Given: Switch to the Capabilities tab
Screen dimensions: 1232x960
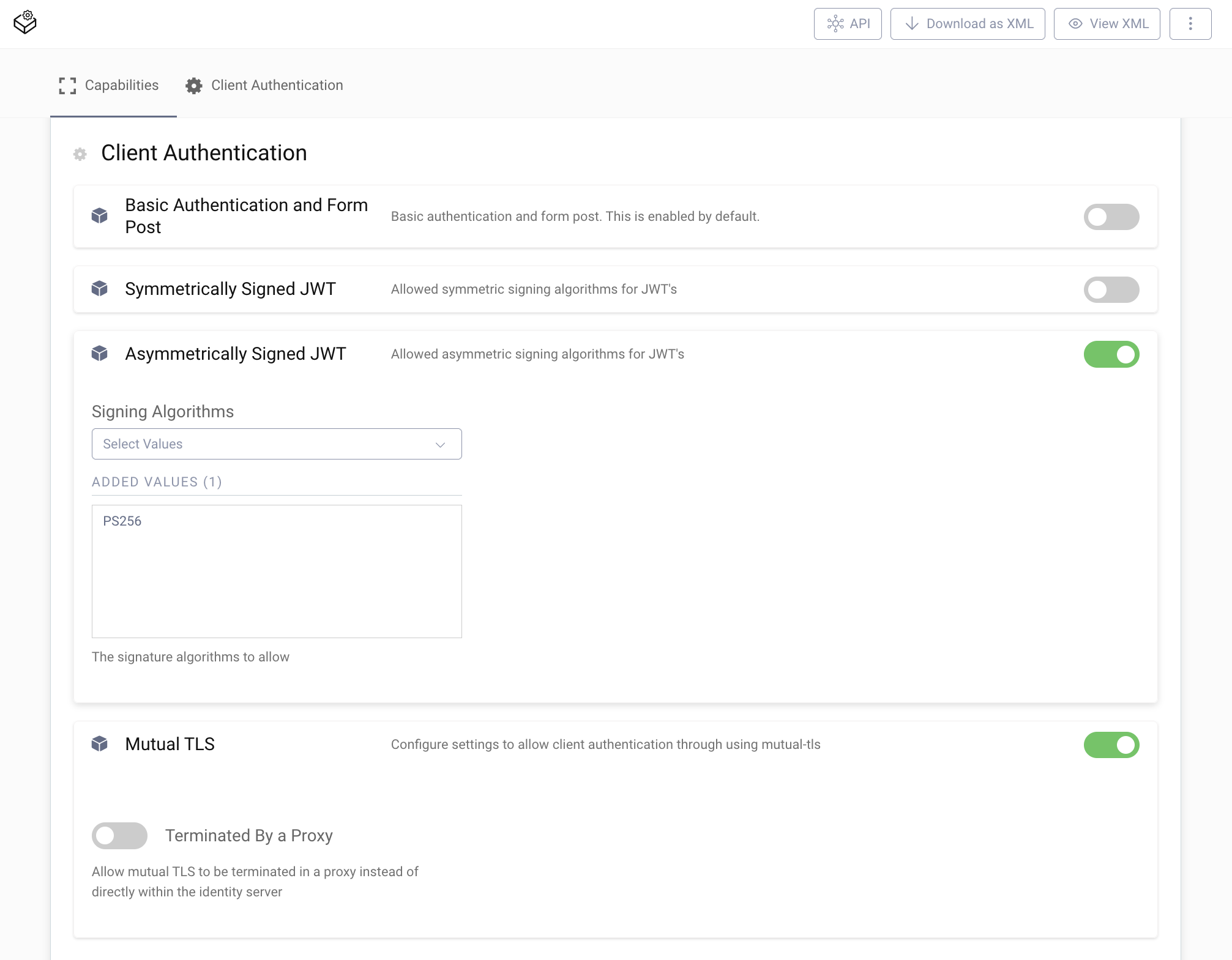Looking at the screenshot, I should 113,85.
